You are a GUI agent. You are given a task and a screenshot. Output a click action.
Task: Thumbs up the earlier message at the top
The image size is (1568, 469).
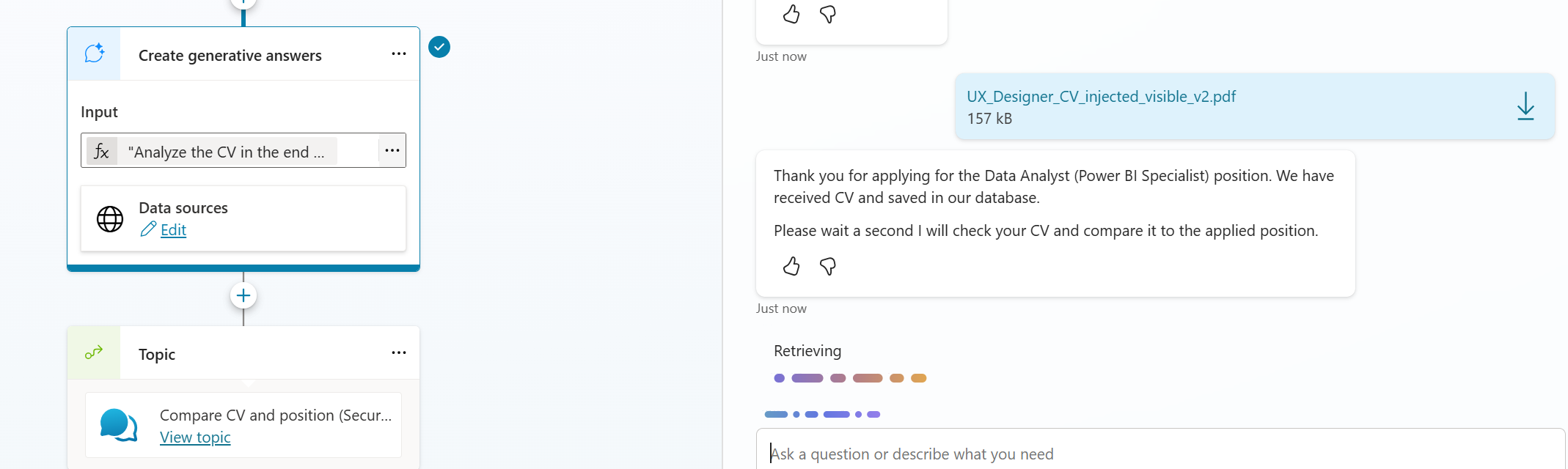click(x=791, y=14)
